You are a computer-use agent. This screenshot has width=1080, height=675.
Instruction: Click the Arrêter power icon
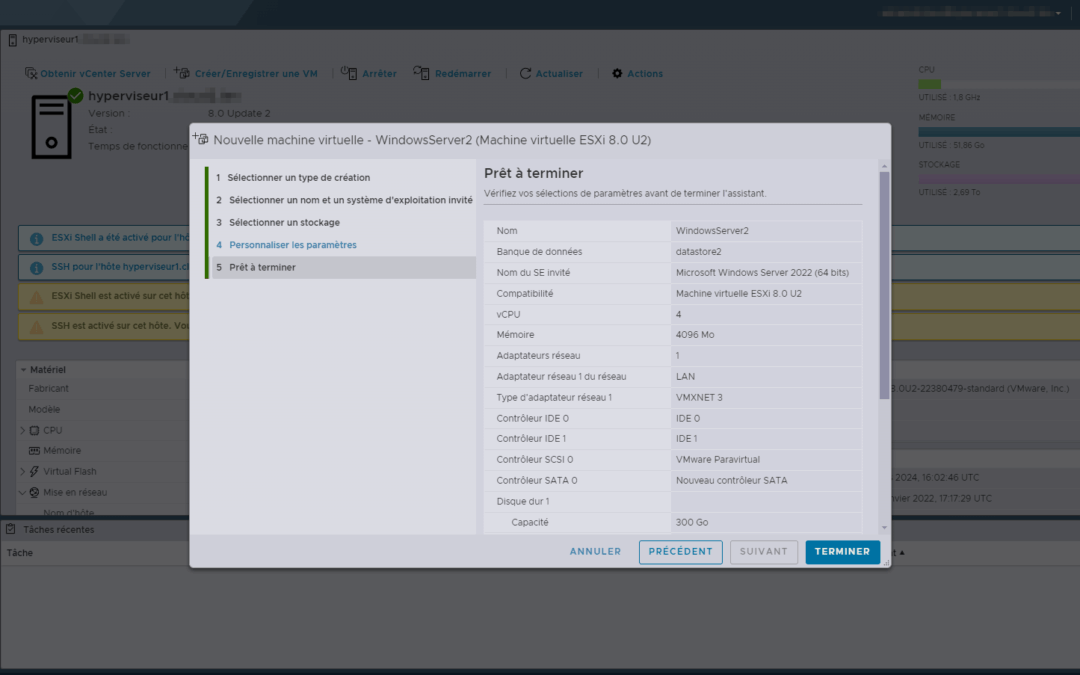pyautogui.click(x=349, y=72)
